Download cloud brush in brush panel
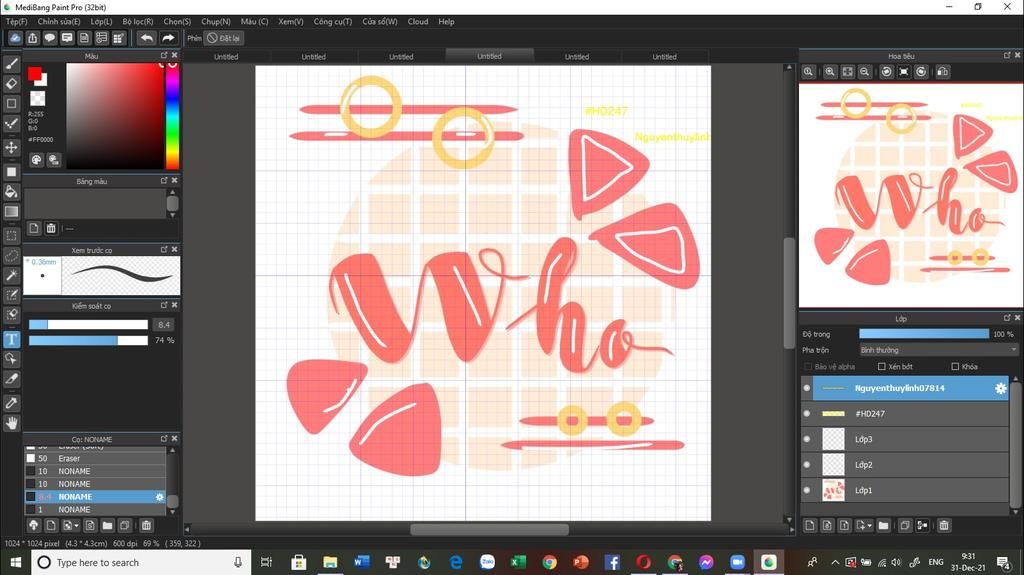 coord(34,525)
